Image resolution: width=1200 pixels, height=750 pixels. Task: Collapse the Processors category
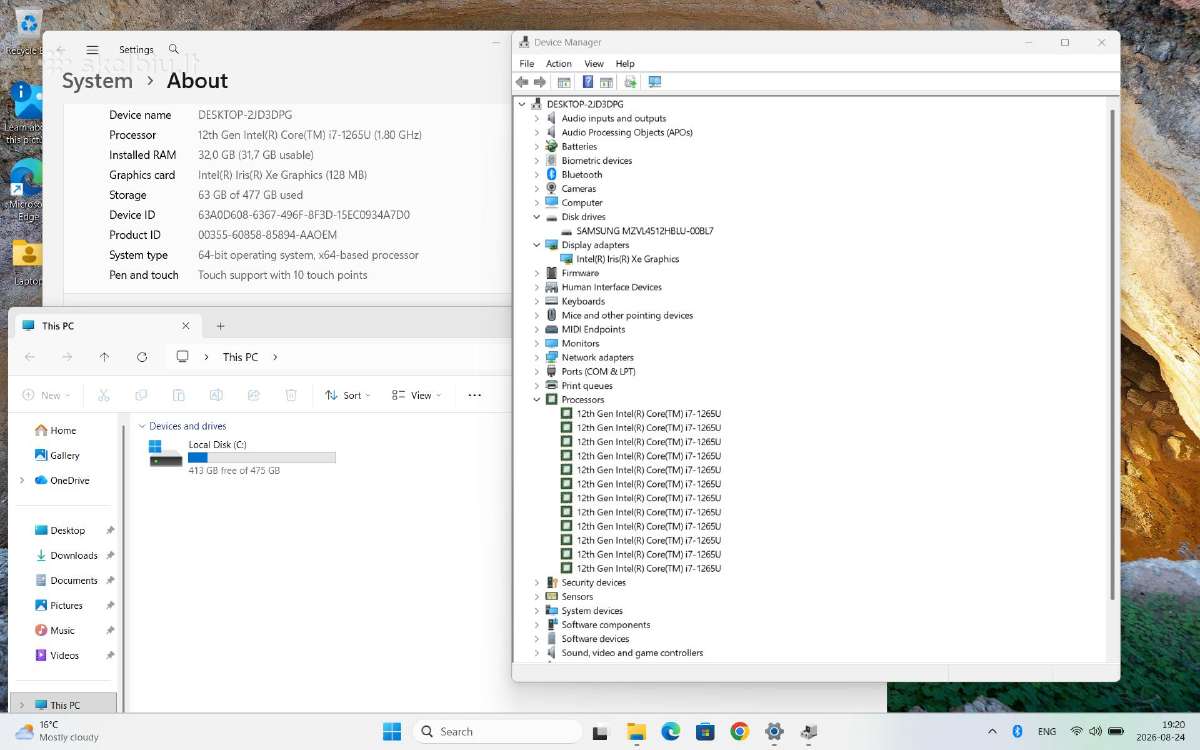coord(537,399)
